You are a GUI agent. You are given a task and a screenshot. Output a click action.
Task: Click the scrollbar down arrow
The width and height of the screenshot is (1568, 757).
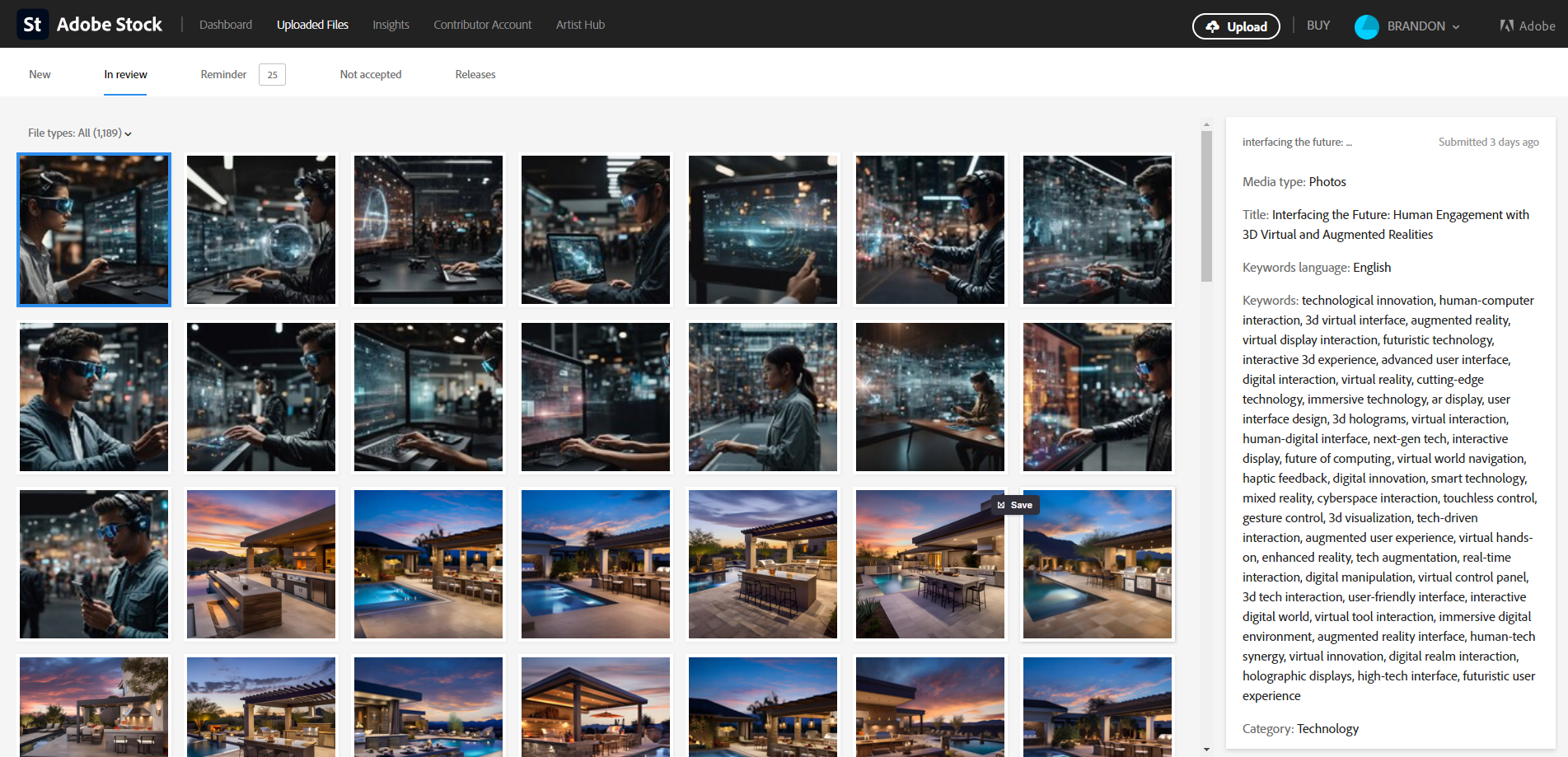(1206, 750)
